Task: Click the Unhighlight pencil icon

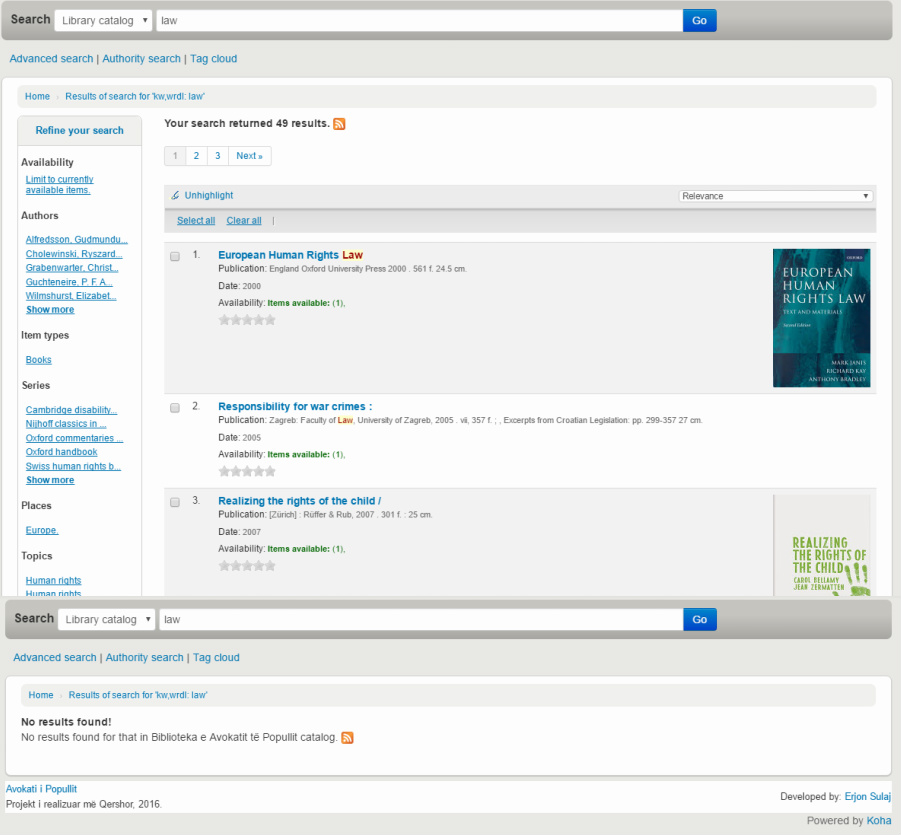Action: pyautogui.click(x=176, y=196)
